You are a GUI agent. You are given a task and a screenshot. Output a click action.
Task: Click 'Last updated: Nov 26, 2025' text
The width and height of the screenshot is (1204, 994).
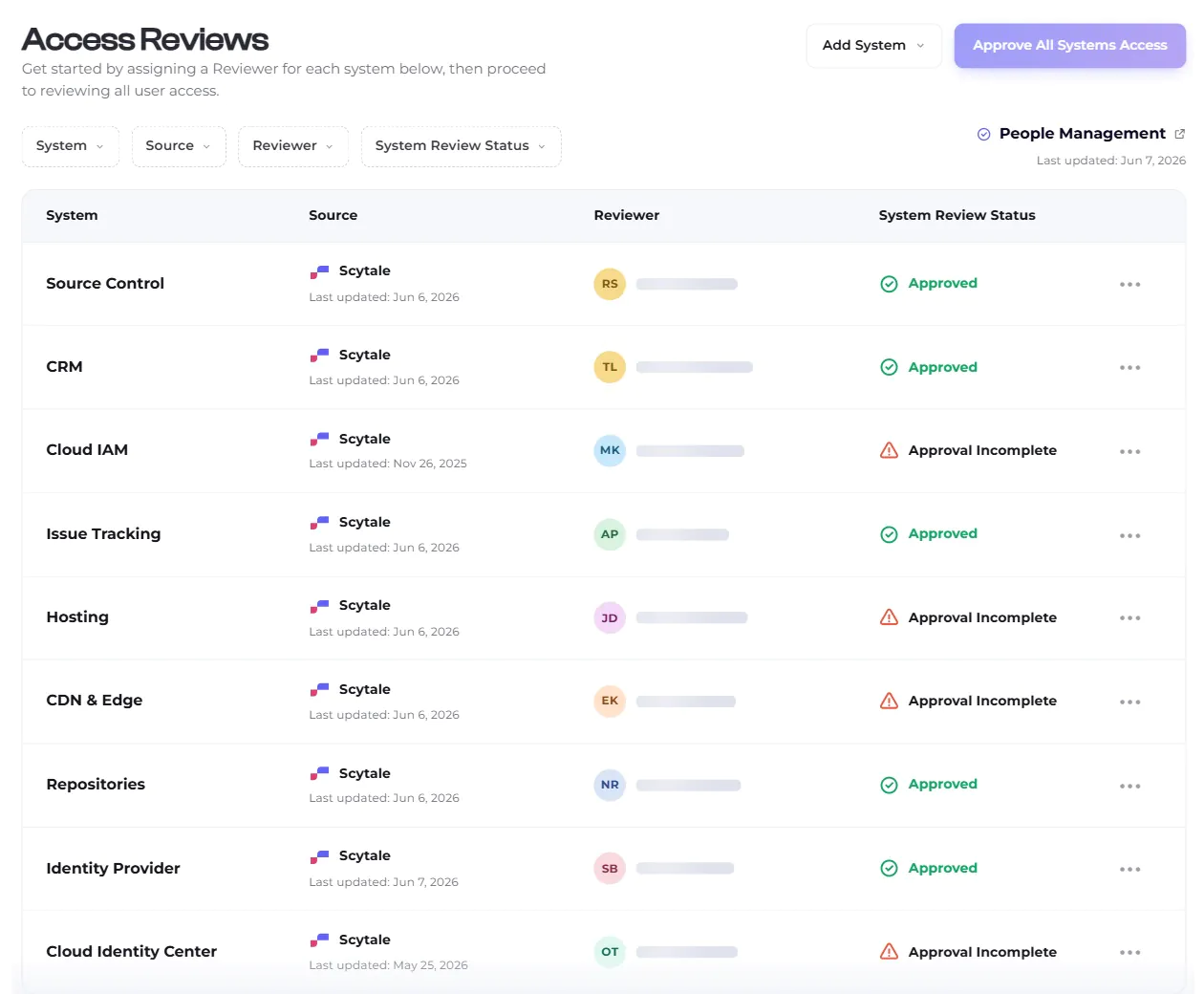388,464
